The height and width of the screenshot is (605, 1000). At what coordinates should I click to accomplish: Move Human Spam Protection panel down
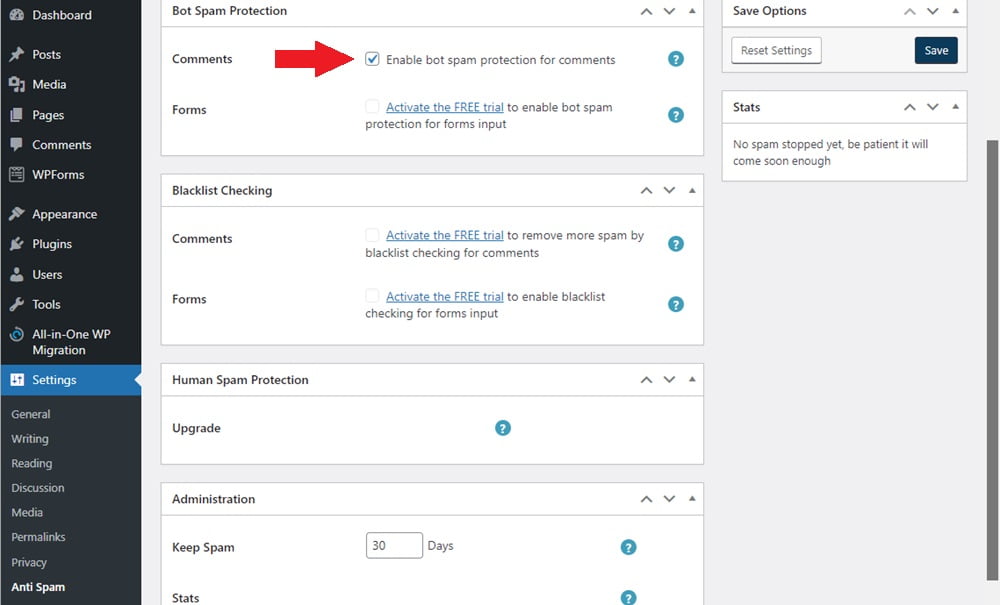point(669,380)
